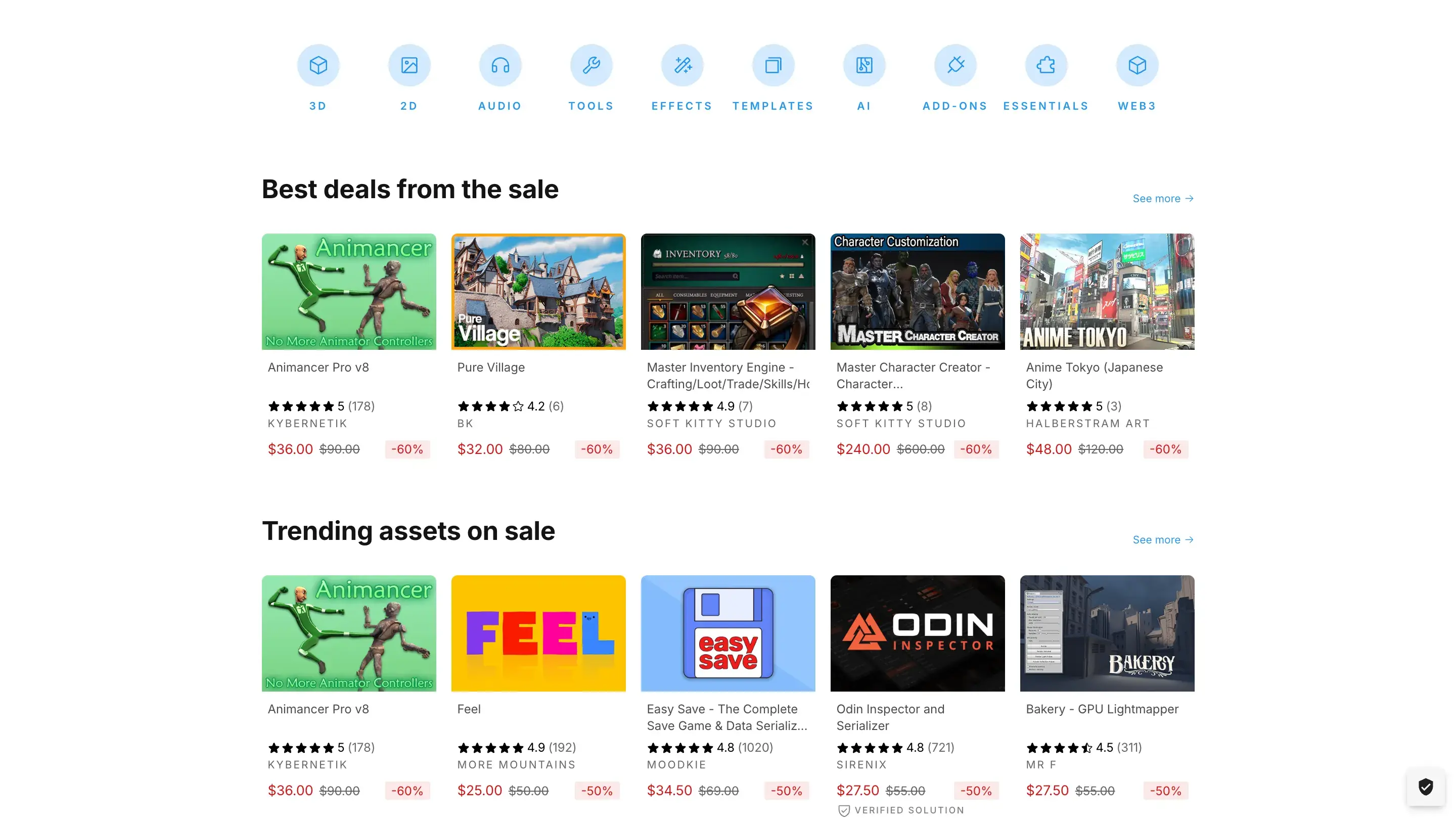Open the Templates category
Screen dimensions: 1456x821
click(x=772, y=77)
